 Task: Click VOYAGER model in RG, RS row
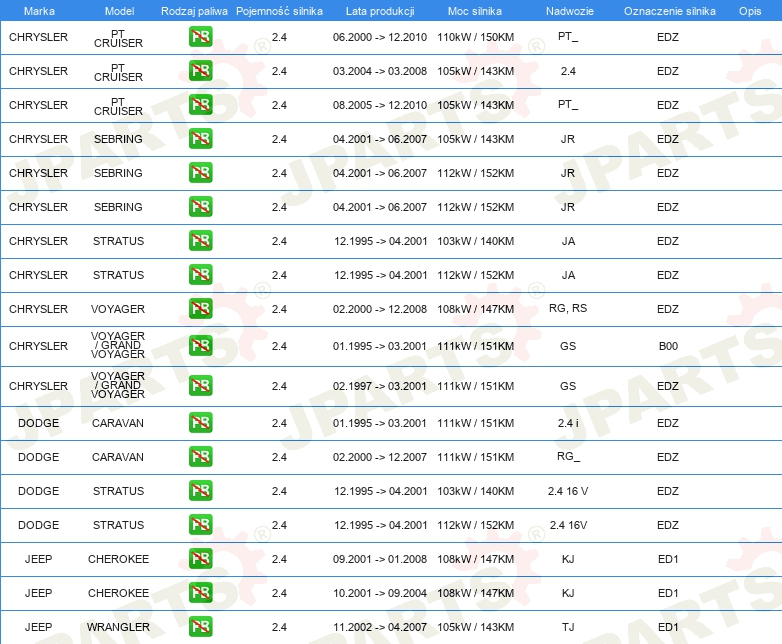pyautogui.click(x=118, y=309)
